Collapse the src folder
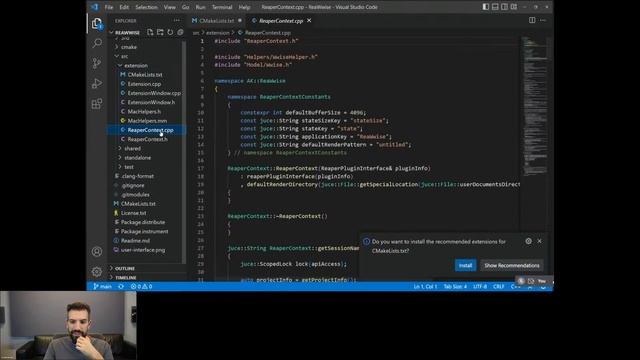This screenshot has height=360, width=640. tap(124, 56)
